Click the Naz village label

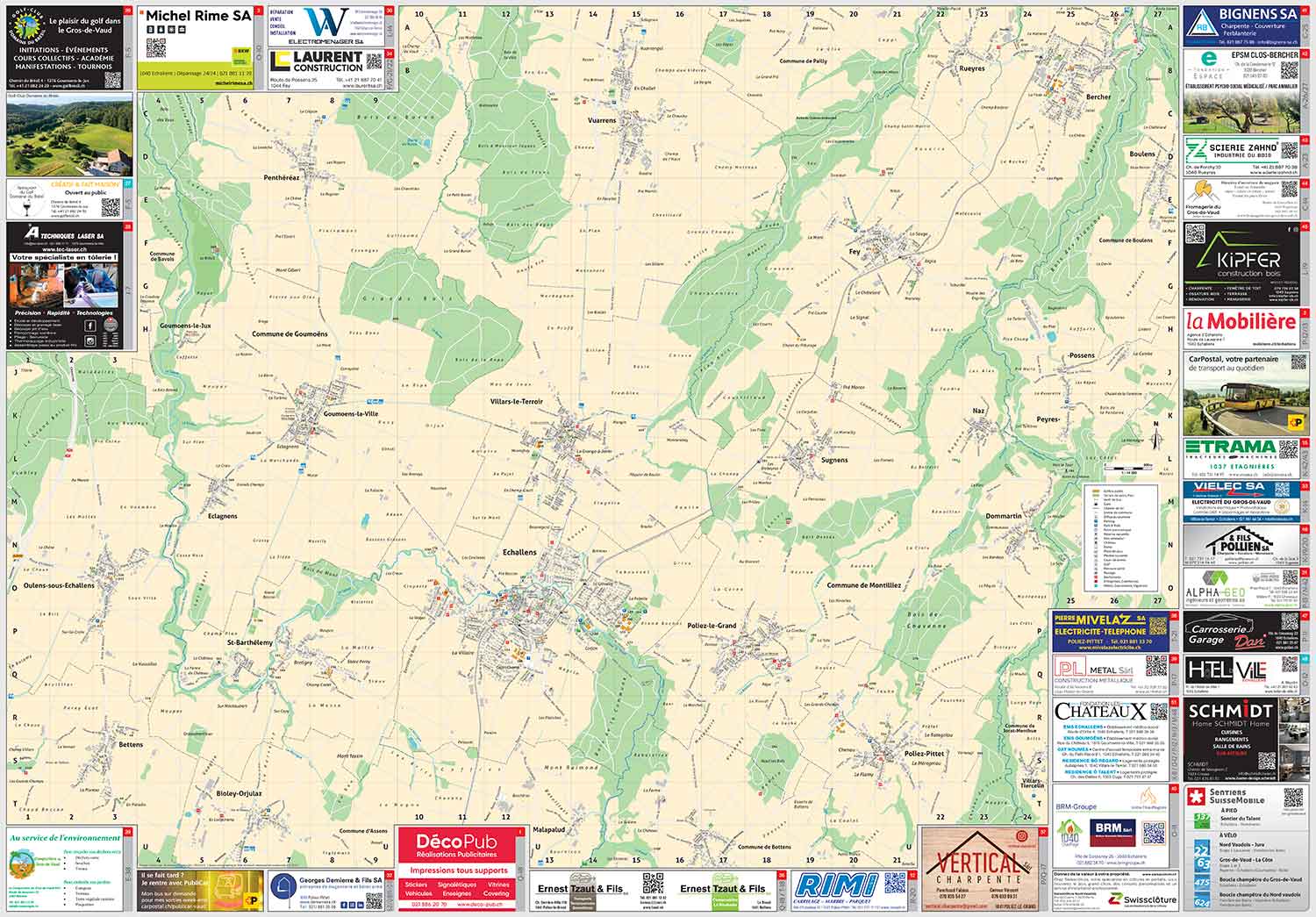979,411
